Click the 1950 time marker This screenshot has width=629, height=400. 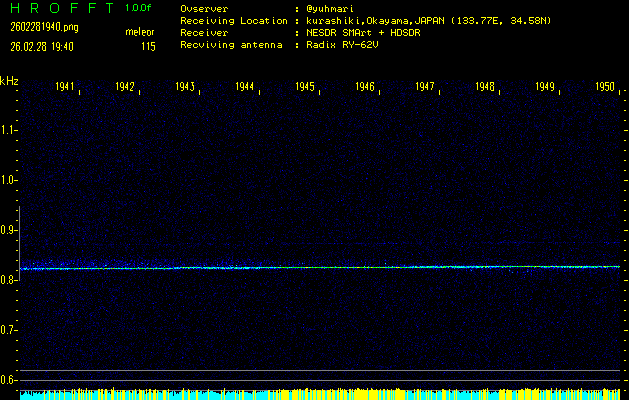(605, 88)
